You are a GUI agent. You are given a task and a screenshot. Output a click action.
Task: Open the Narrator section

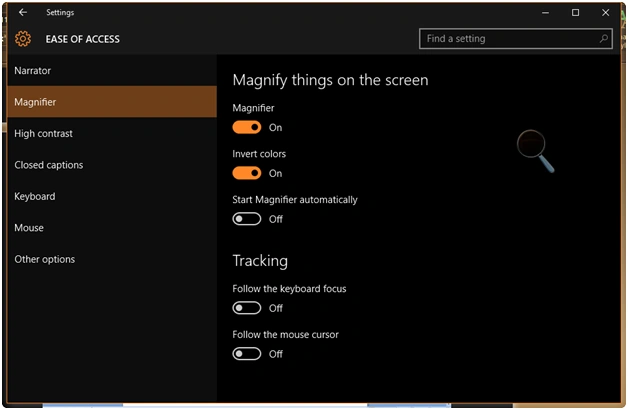pyautogui.click(x=112, y=70)
